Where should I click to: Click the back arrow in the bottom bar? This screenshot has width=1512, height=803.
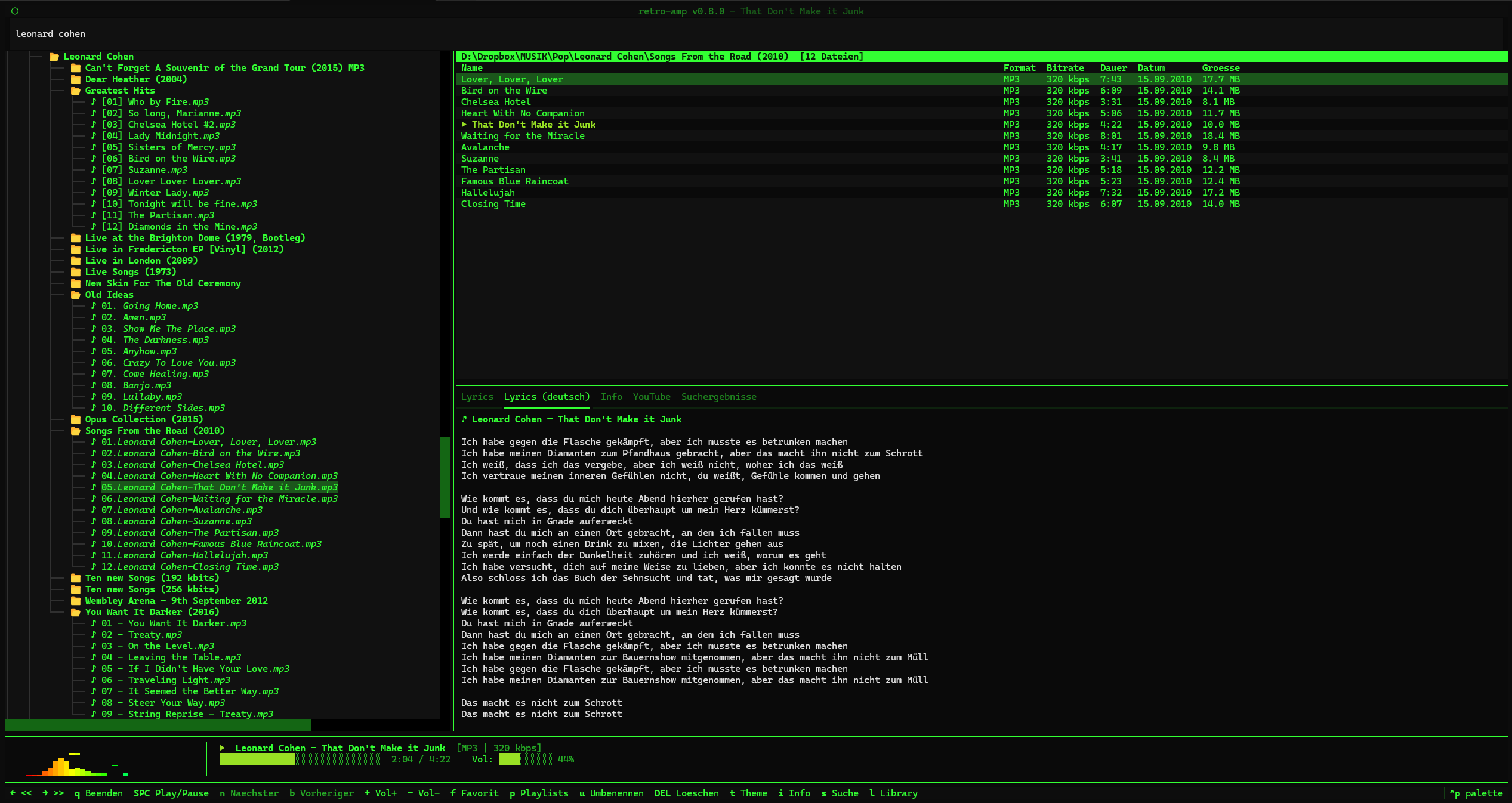[13, 793]
